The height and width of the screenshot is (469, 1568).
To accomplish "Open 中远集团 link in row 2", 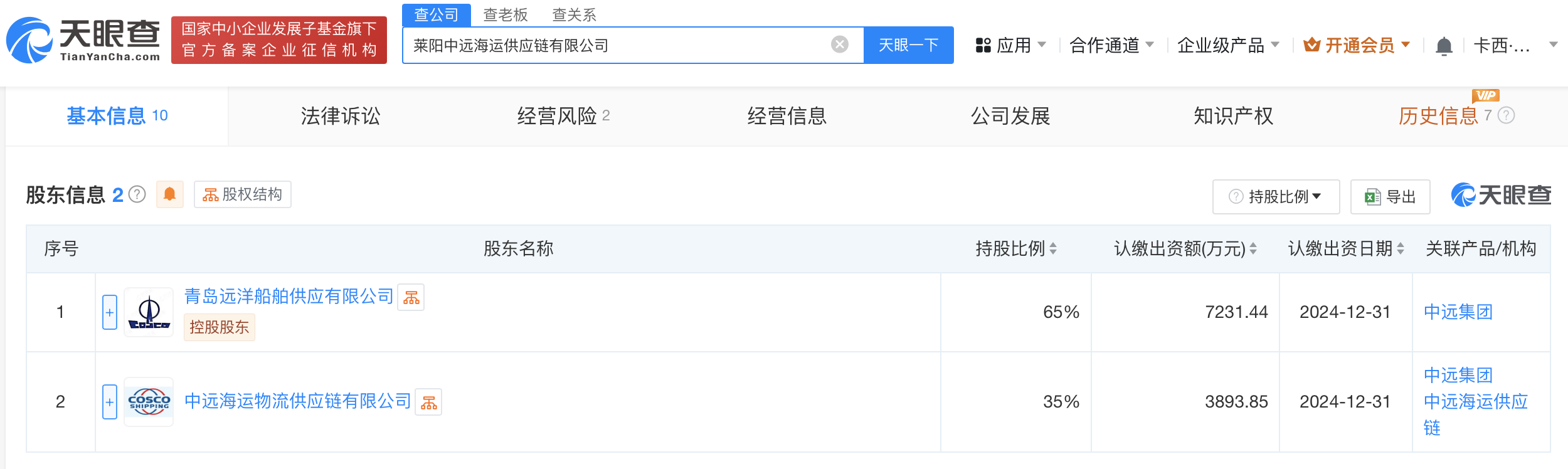I will point(1458,376).
